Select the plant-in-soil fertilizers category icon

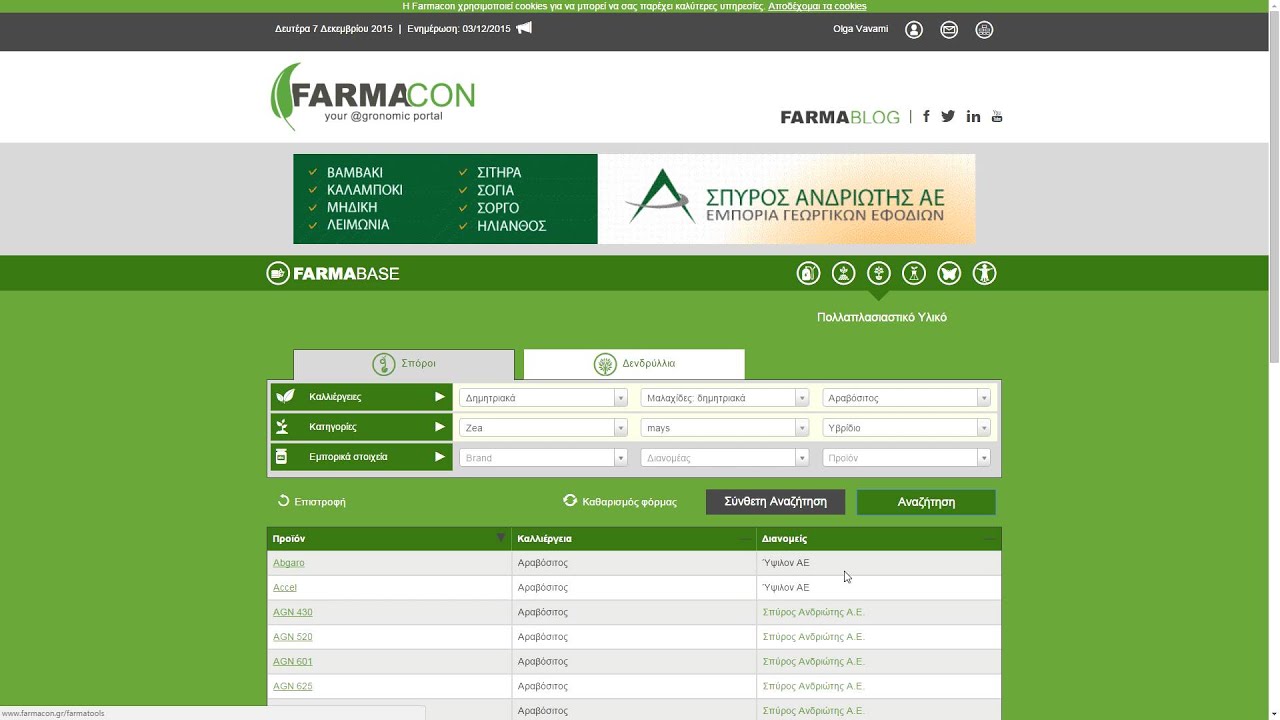pyautogui.click(x=843, y=273)
